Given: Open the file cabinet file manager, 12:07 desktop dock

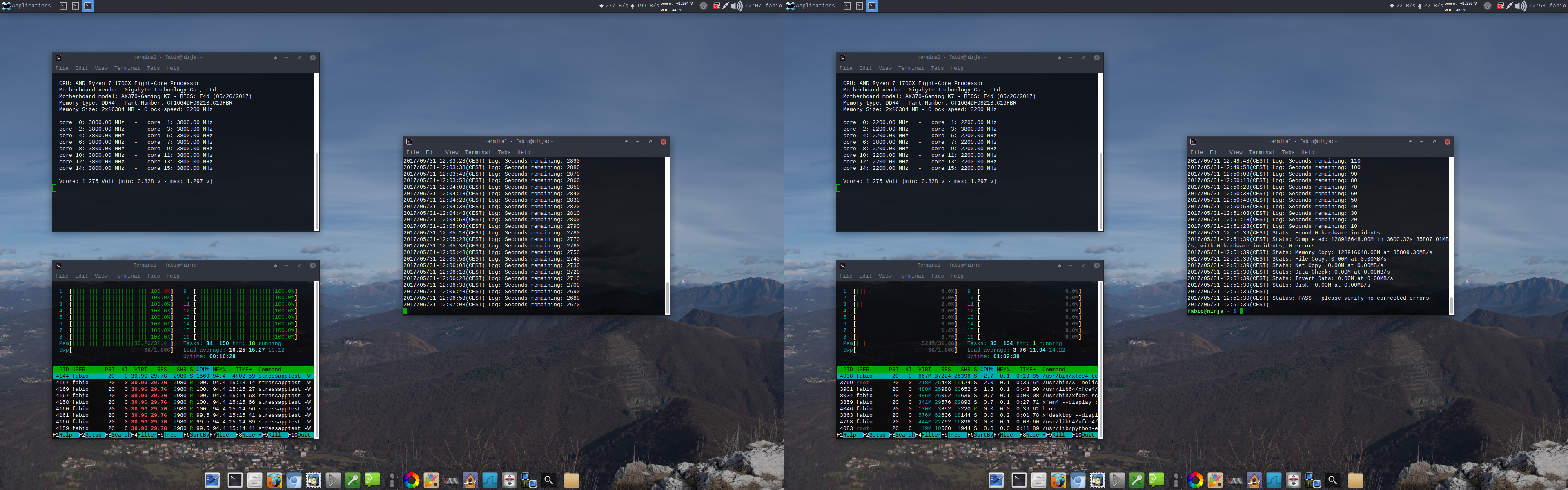Looking at the screenshot, I should coord(254,480).
